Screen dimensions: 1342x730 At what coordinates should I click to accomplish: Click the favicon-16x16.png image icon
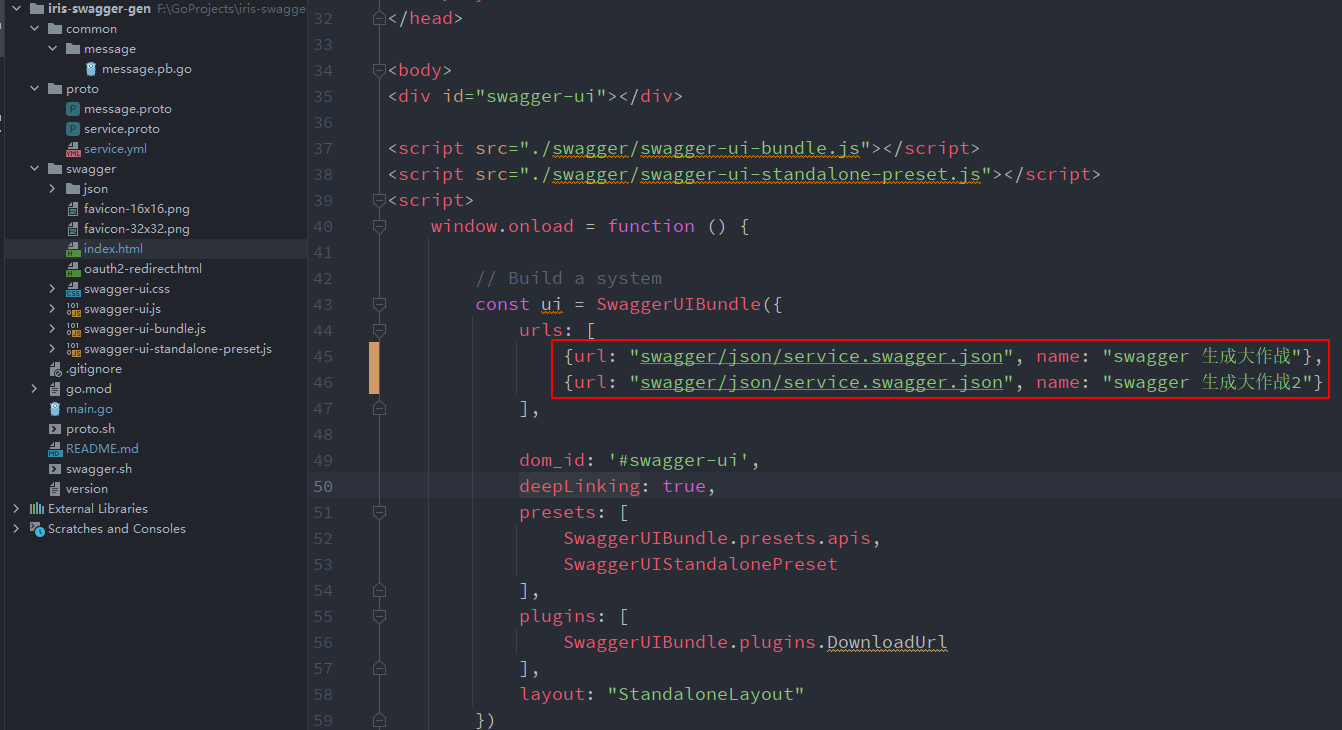(73, 209)
